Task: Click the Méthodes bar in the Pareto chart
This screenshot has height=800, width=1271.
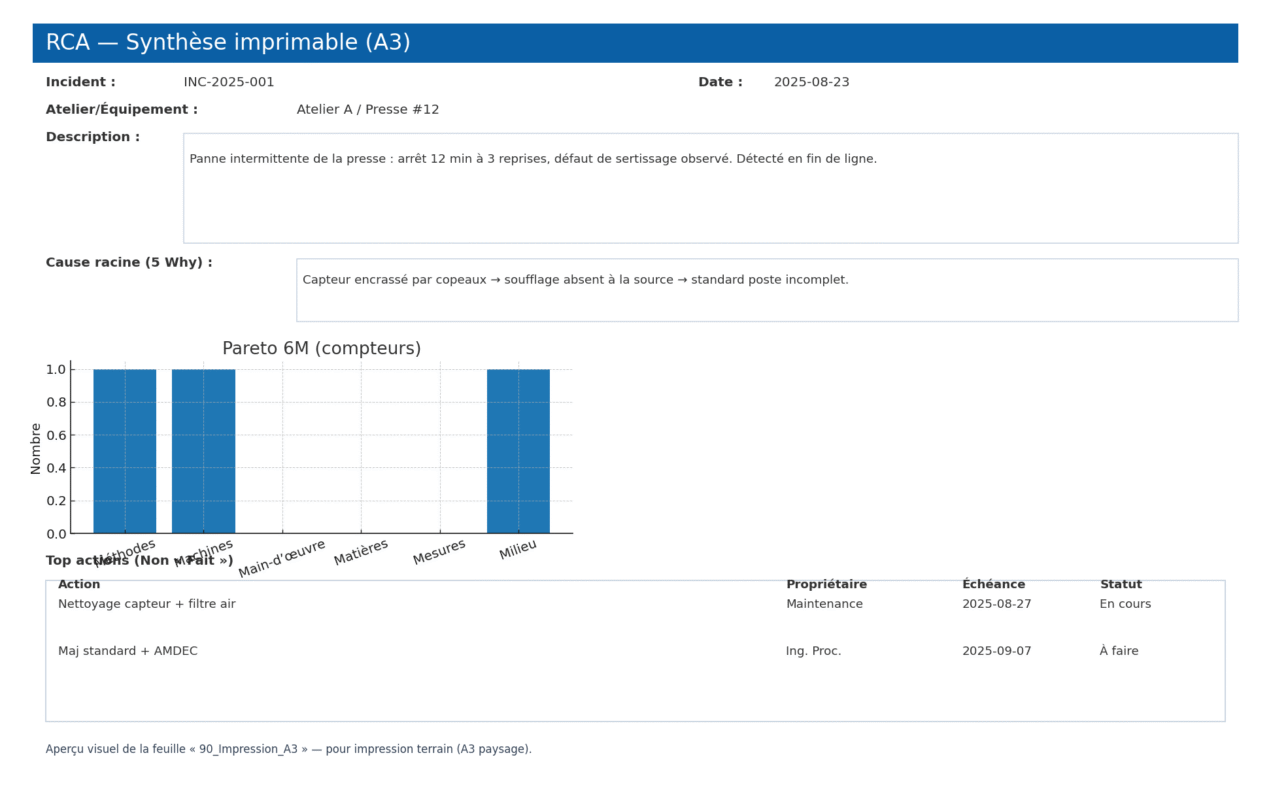Action: click(x=125, y=451)
